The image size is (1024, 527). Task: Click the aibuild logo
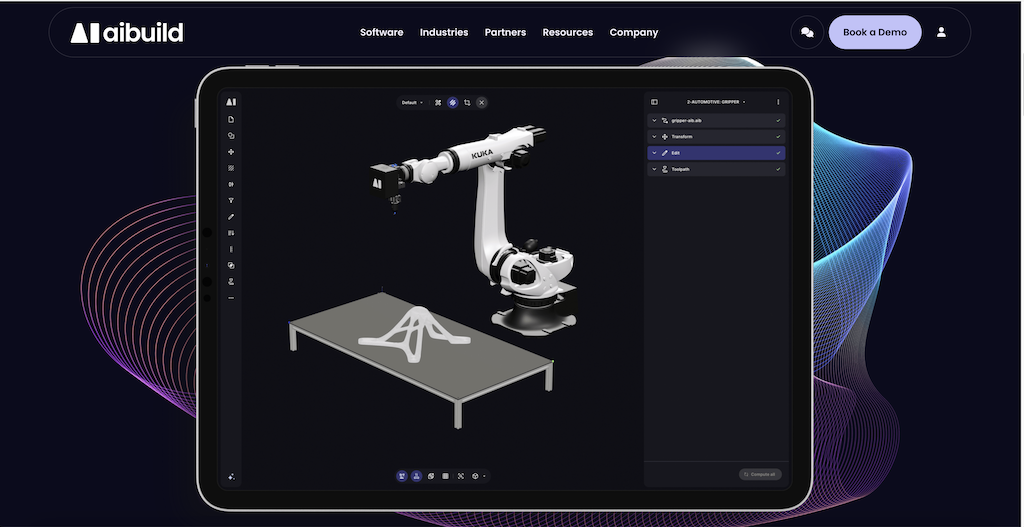point(127,33)
